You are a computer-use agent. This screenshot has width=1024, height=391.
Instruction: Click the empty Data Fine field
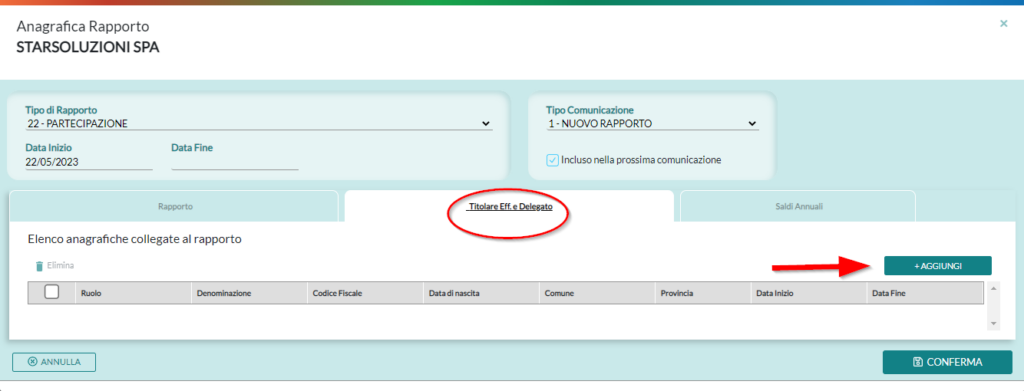coord(234,163)
